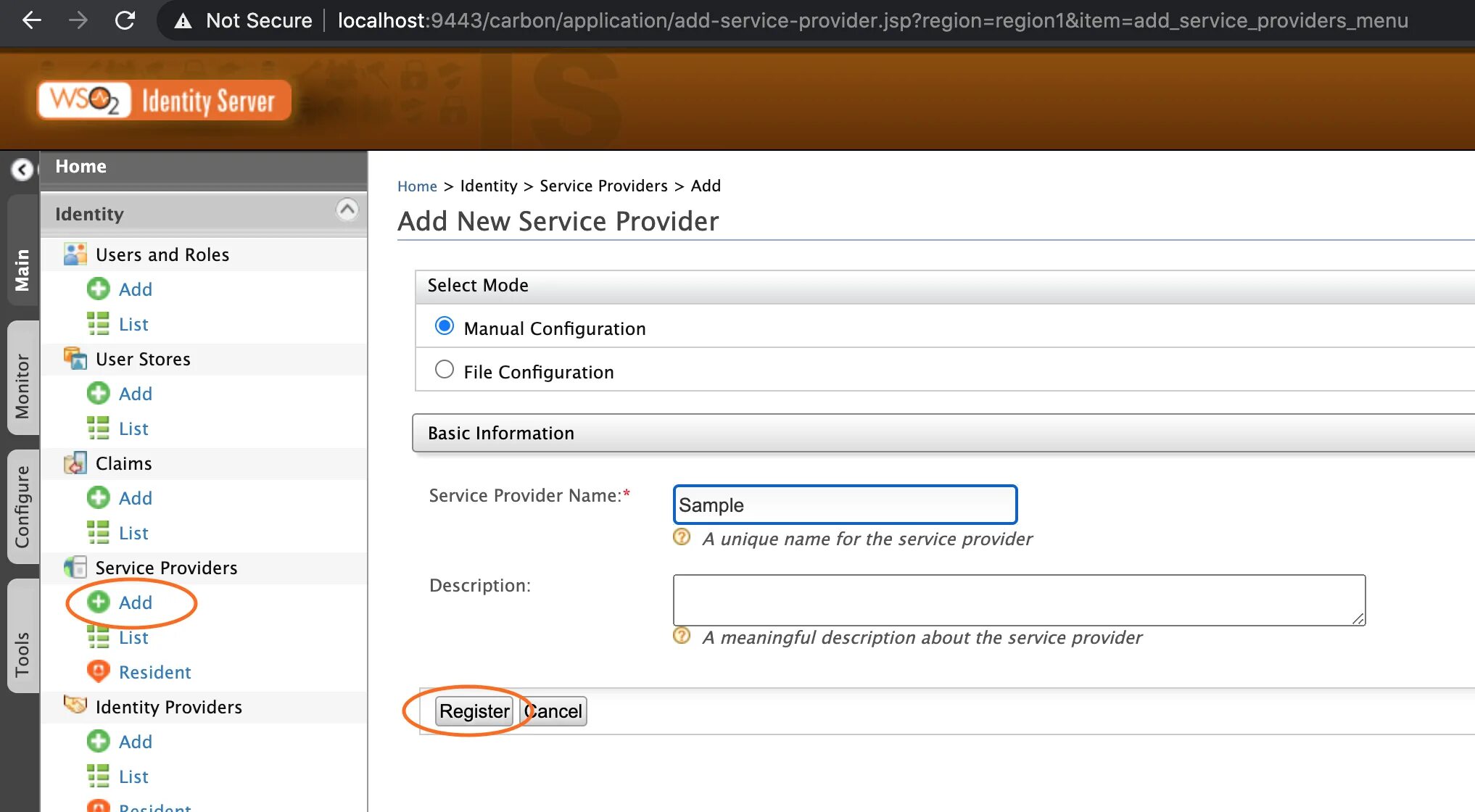Click the WSO2 Identity Server logo
This screenshot has height=812, width=1475.
click(x=165, y=100)
